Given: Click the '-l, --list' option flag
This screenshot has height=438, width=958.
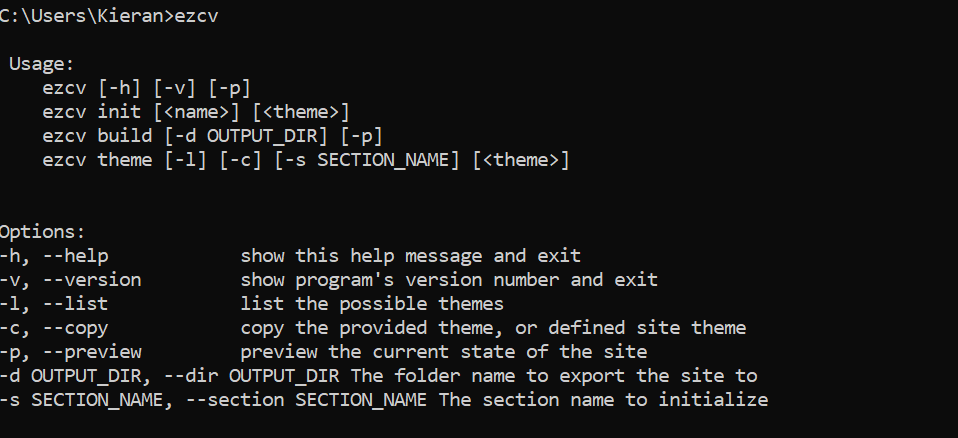Looking at the screenshot, I should pyautogui.click(x=54, y=304).
